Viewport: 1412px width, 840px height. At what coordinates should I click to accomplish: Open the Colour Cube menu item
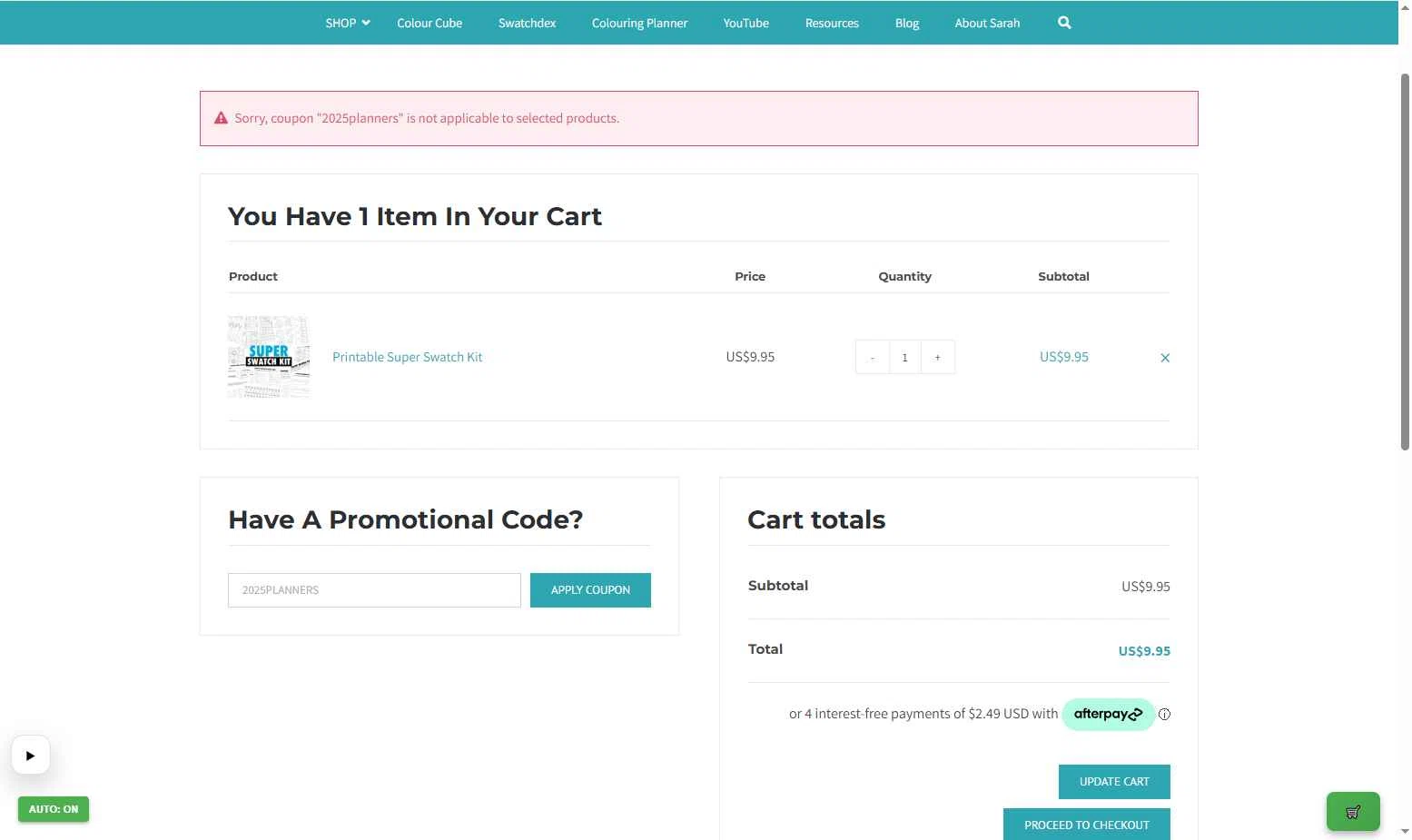(x=430, y=23)
